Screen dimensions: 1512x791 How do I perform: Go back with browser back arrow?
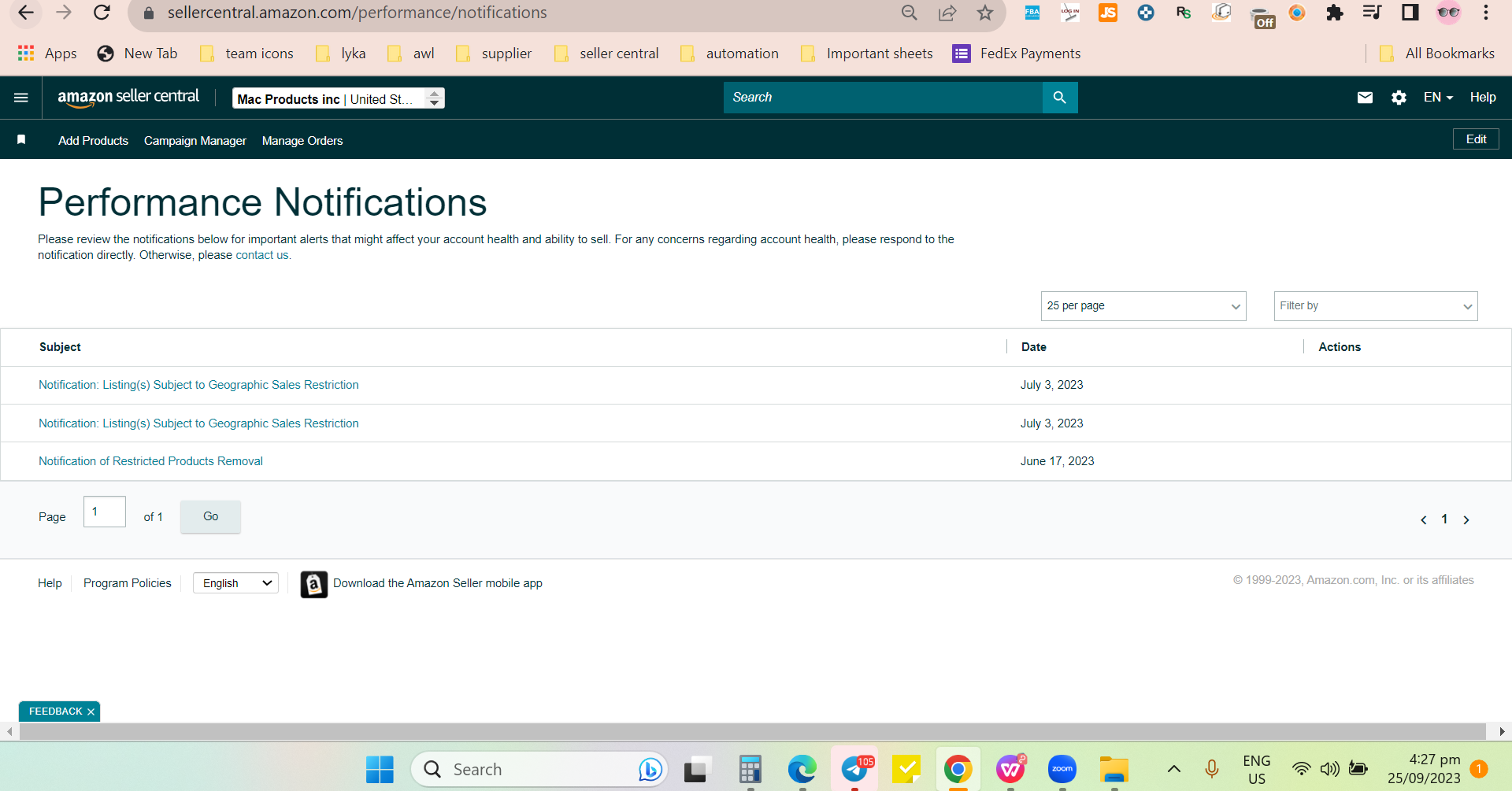tap(26, 13)
